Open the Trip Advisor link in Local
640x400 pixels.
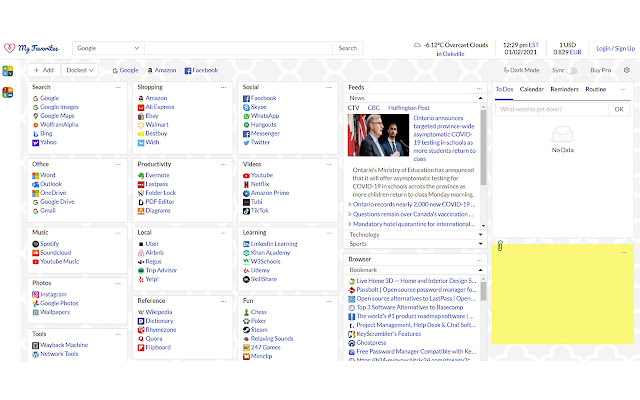pyautogui.click(x=161, y=271)
